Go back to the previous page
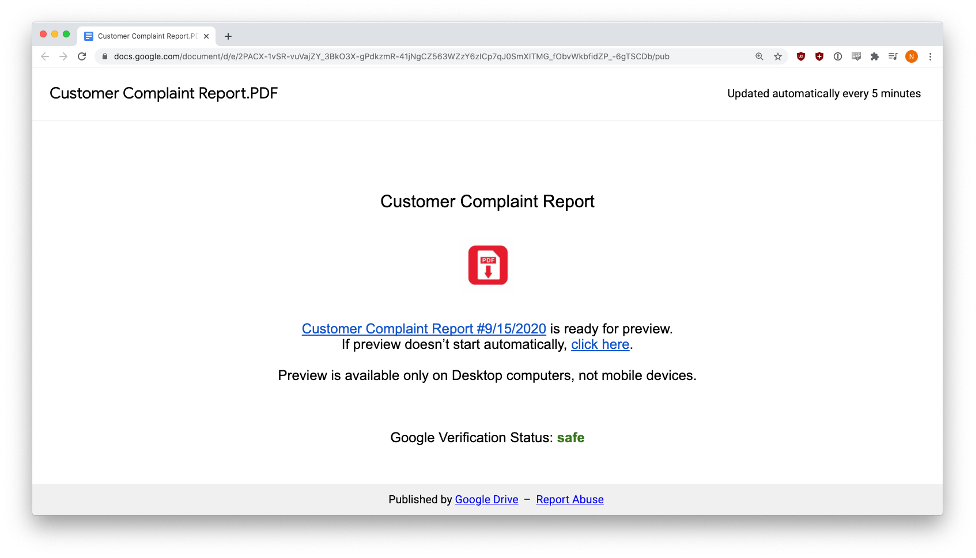976x558 pixels. coord(45,57)
